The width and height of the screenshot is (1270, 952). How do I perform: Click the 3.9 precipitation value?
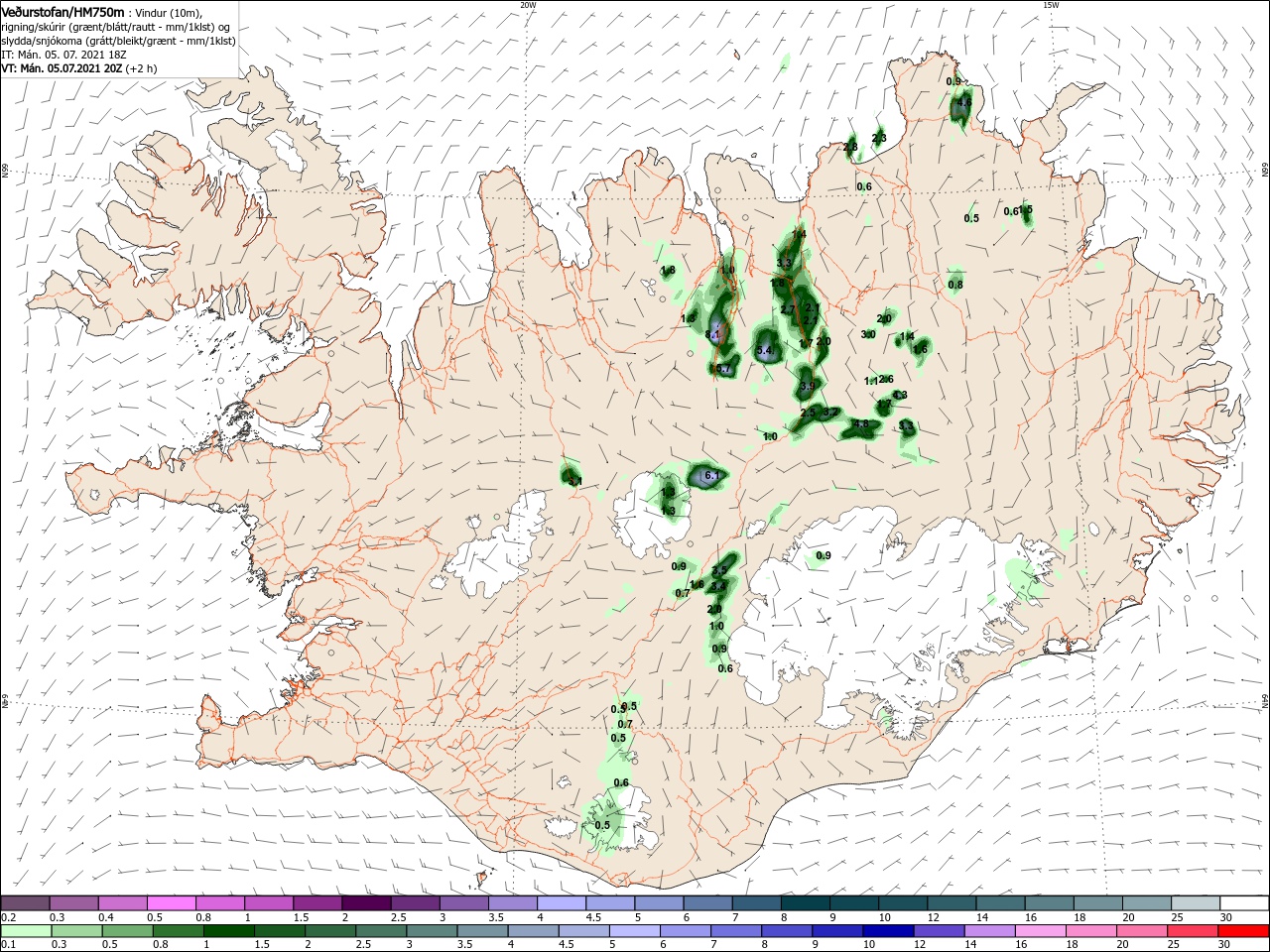click(x=807, y=386)
